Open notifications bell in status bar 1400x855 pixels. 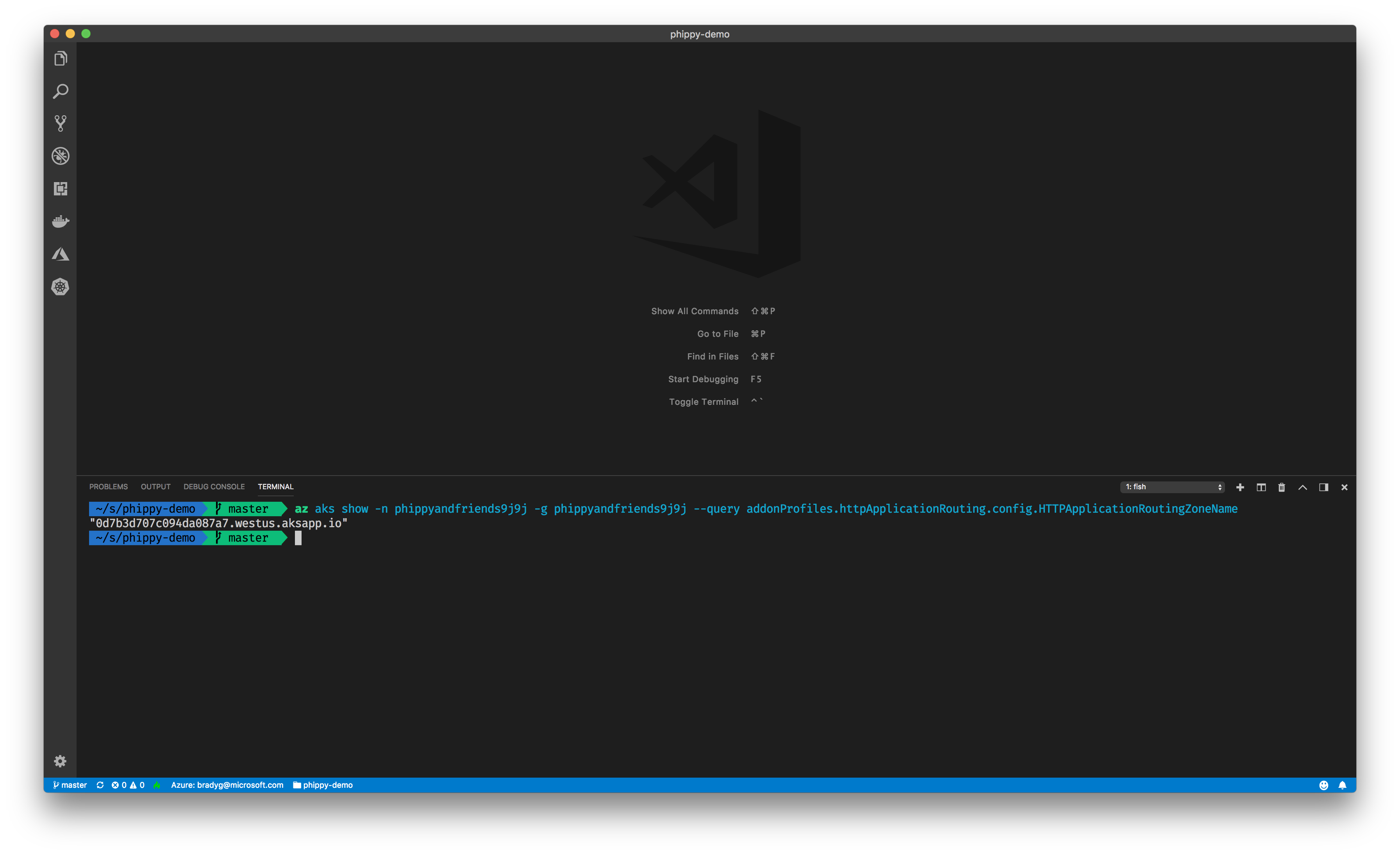point(1342,785)
